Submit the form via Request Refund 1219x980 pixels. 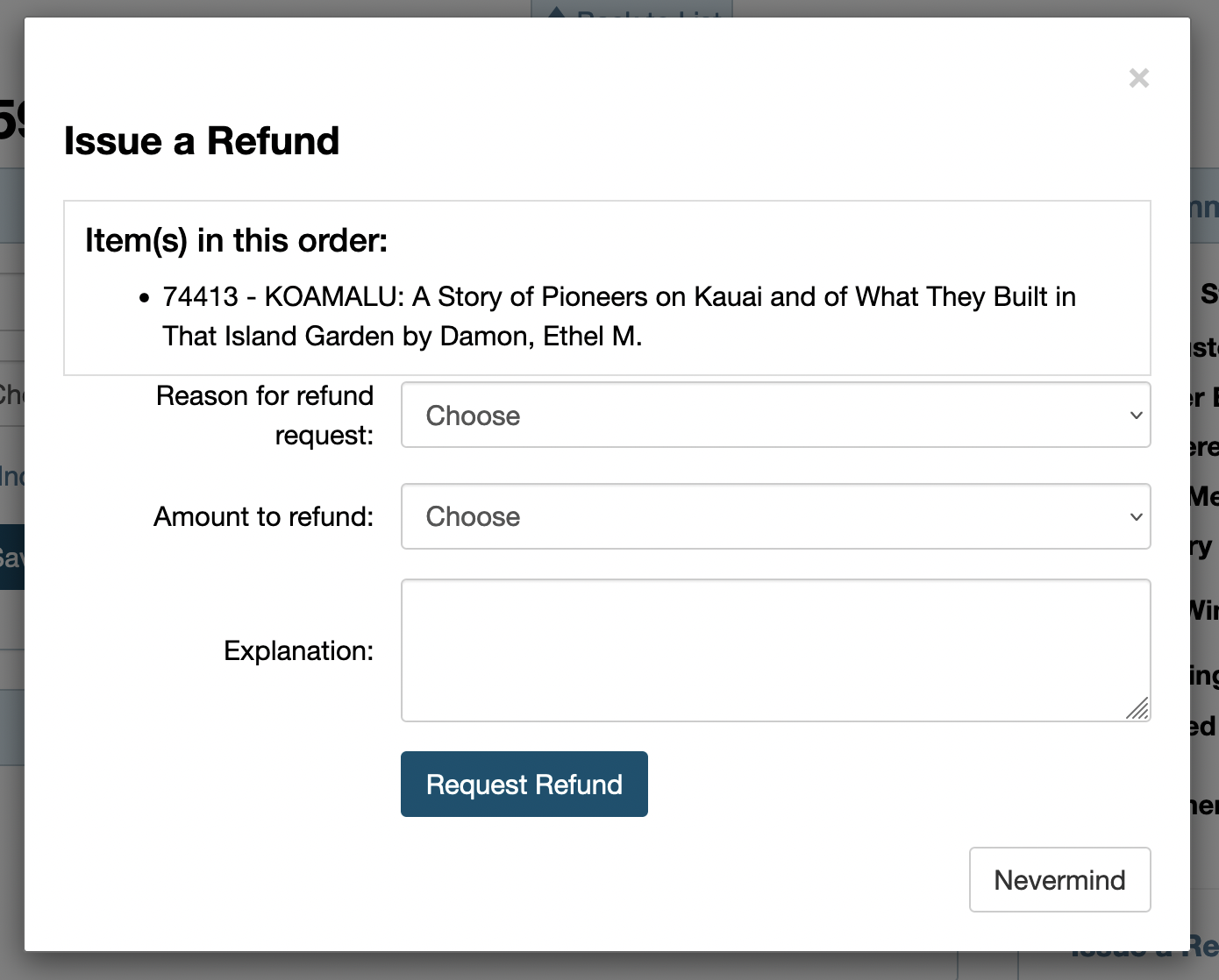524,784
